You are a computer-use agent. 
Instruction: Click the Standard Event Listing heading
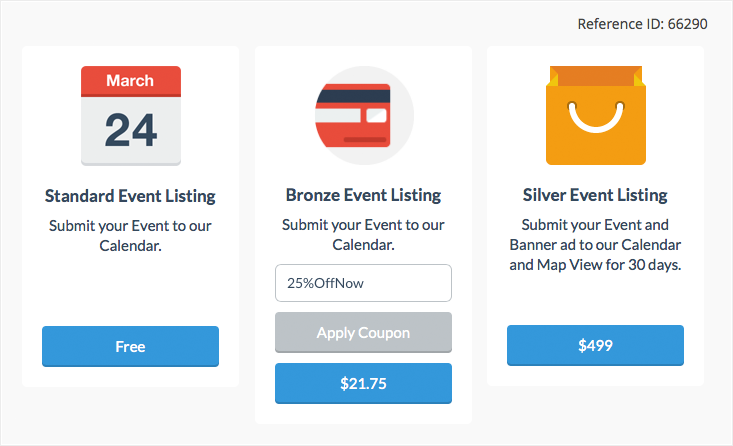[130, 196]
